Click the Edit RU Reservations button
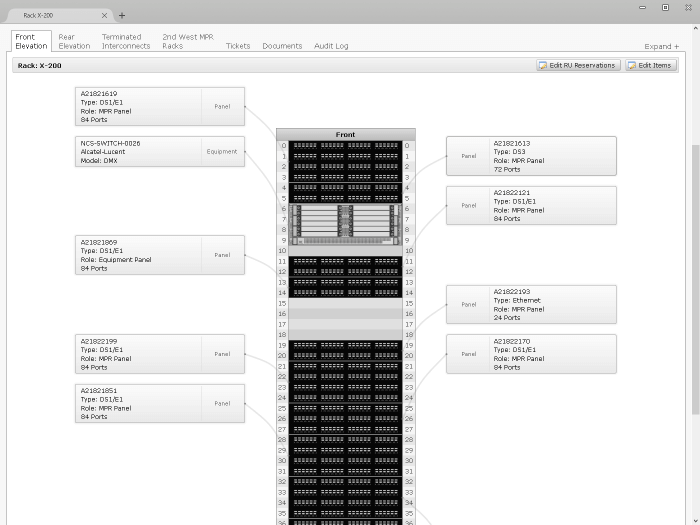700x525 pixels. 577,65
